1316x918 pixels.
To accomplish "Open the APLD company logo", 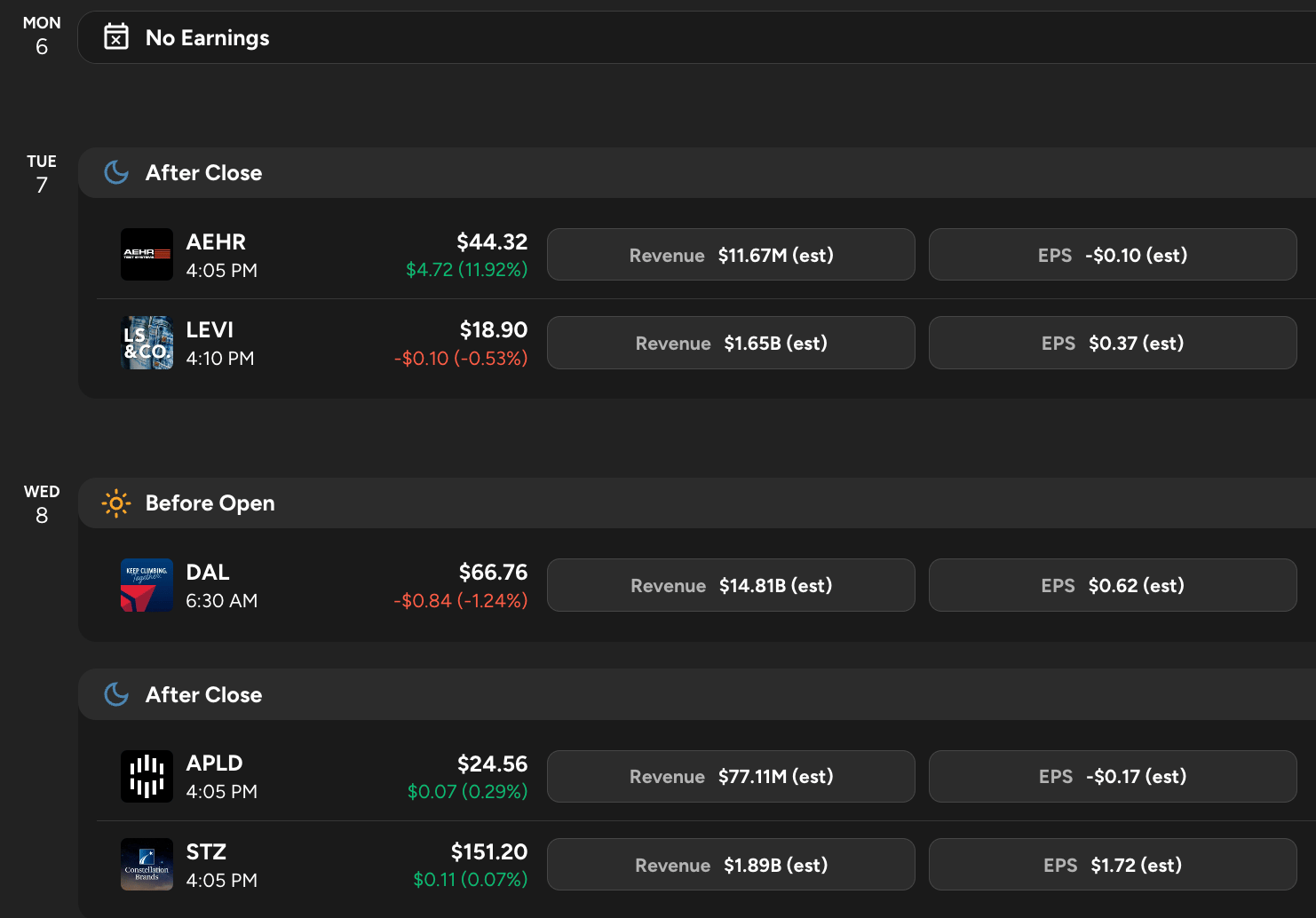I will pos(147,776).
